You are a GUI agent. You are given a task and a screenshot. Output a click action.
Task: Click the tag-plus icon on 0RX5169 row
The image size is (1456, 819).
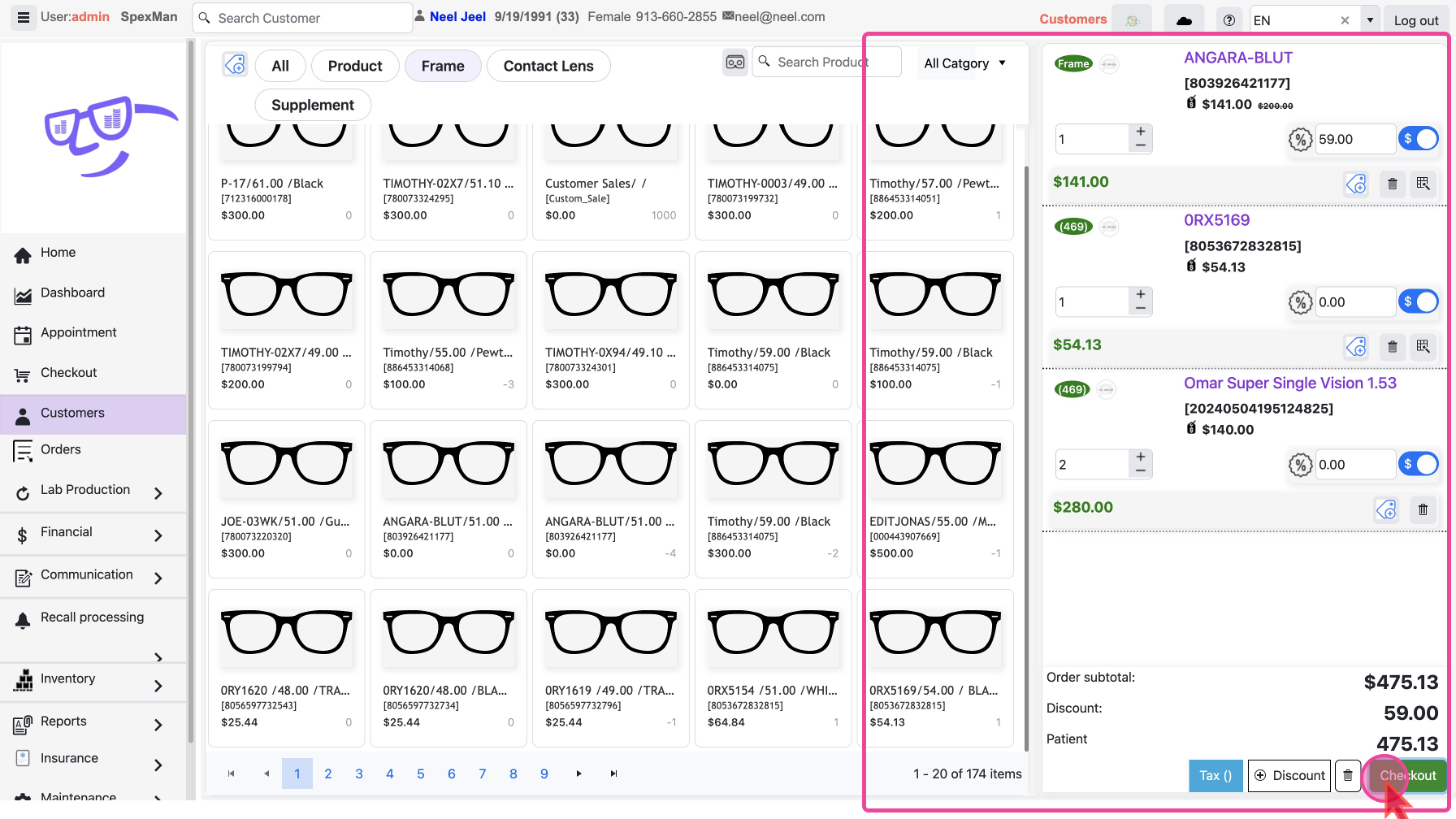pyautogui.click(x=1356, y=347)
